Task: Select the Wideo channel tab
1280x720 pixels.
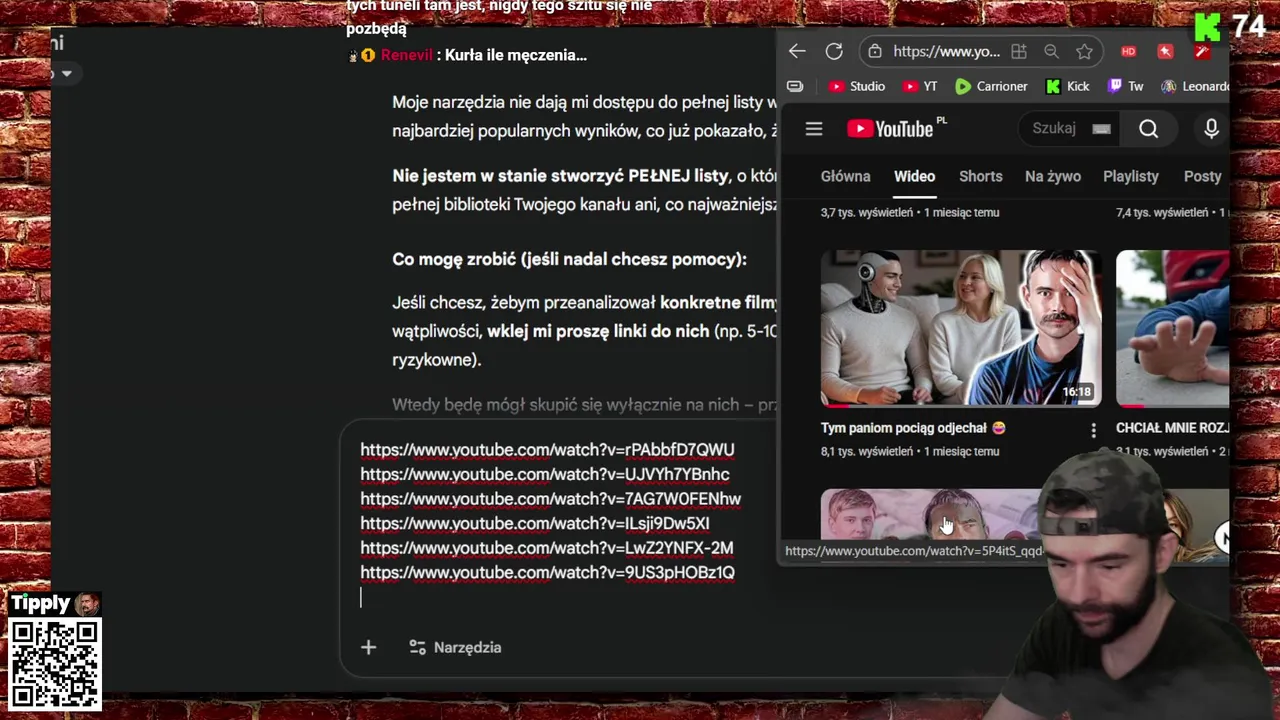Action: pos(914,176)
